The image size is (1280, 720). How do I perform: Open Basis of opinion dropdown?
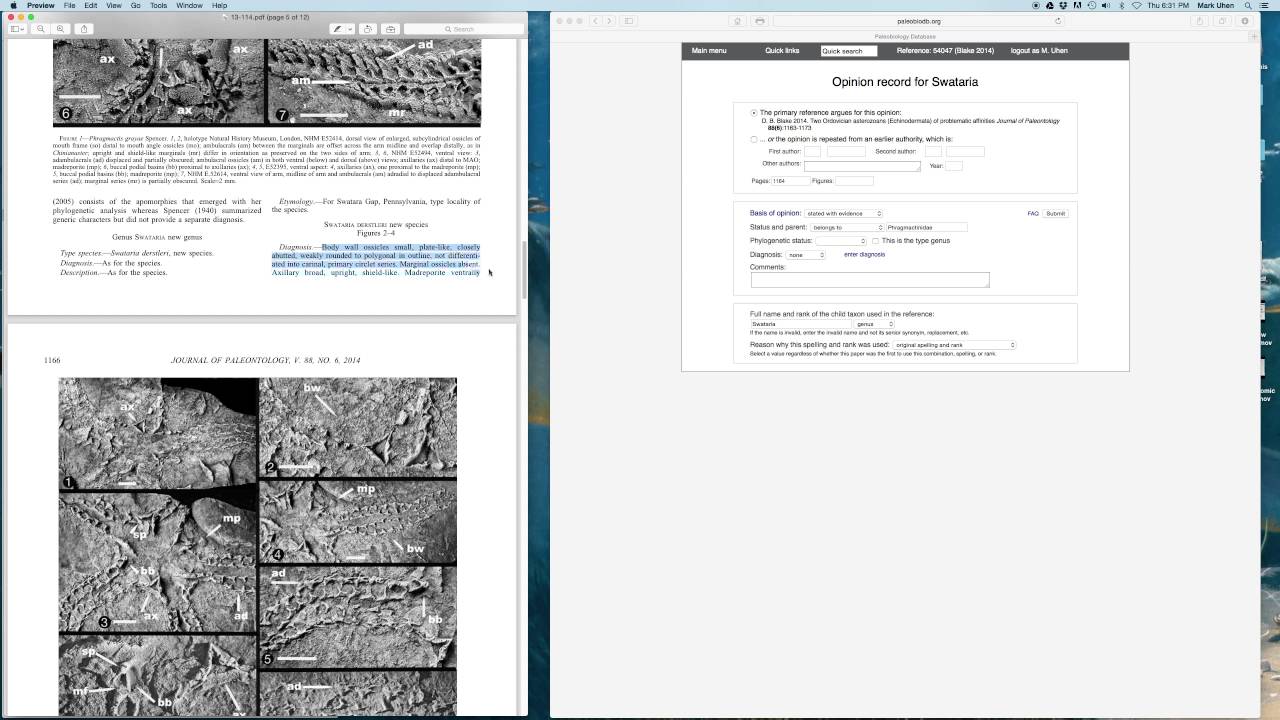click(844, 213)
